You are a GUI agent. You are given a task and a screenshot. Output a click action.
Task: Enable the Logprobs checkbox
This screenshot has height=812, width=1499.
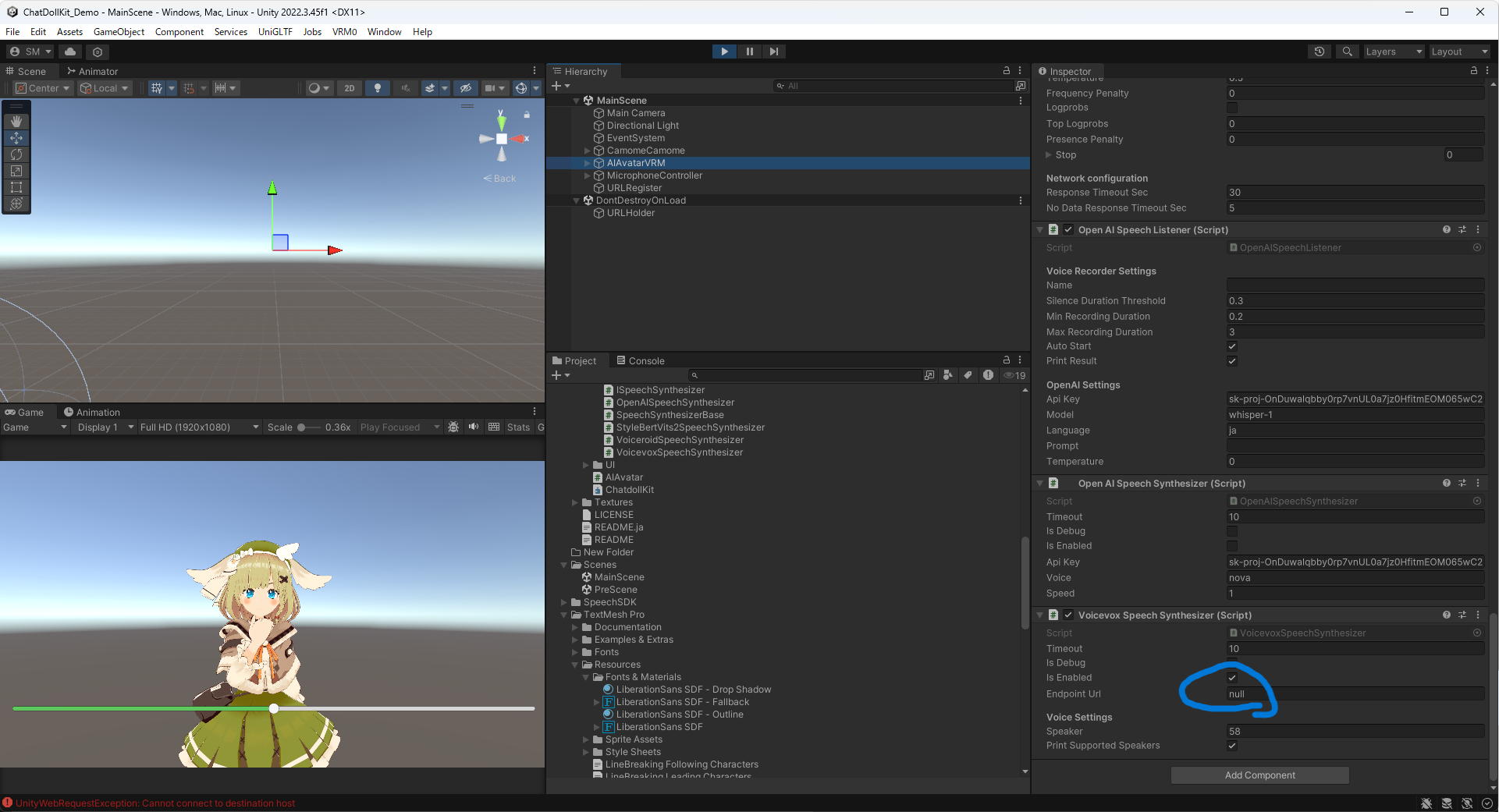pyautogui.click(x=1232, y=108)
